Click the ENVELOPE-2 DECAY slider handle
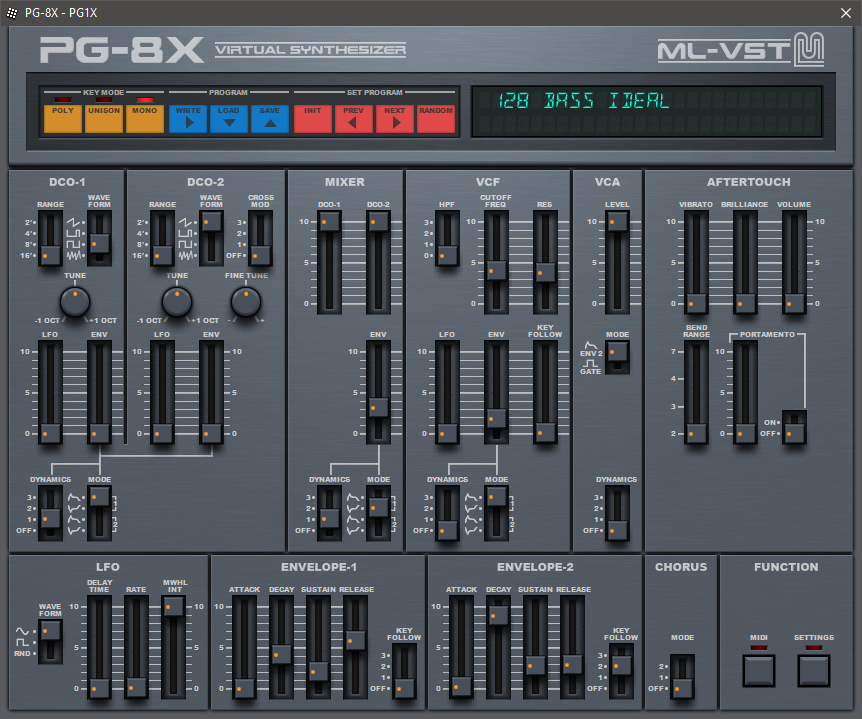Screen dimensions: 862x719 498,616
